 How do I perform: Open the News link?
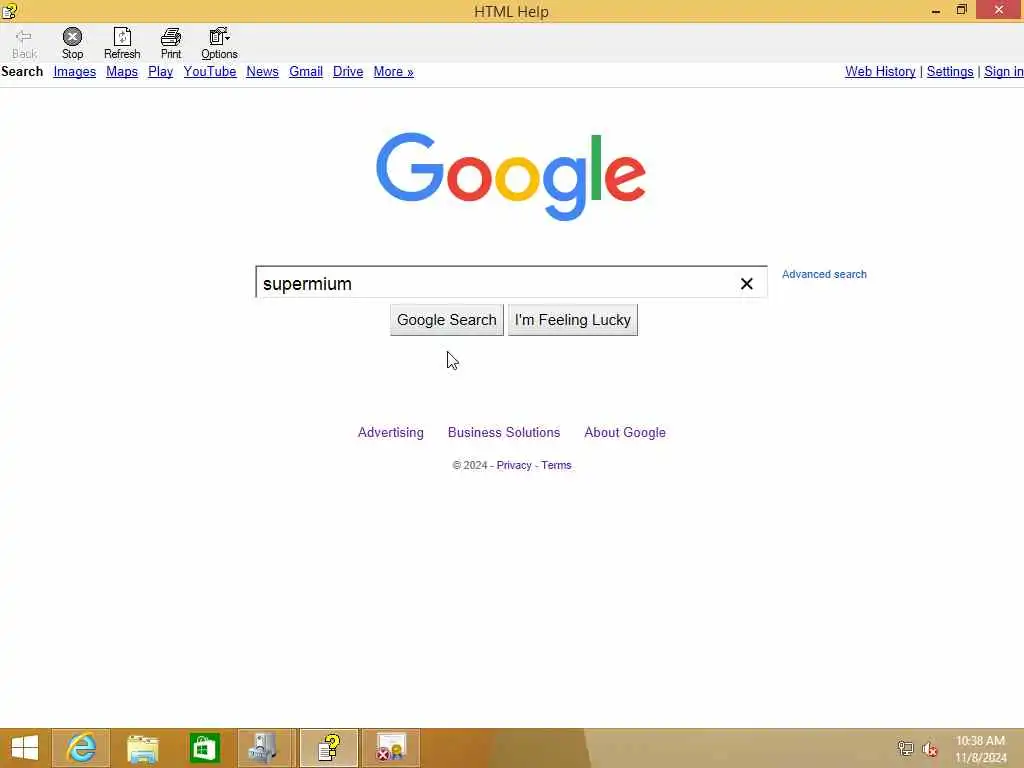point(263,72)
